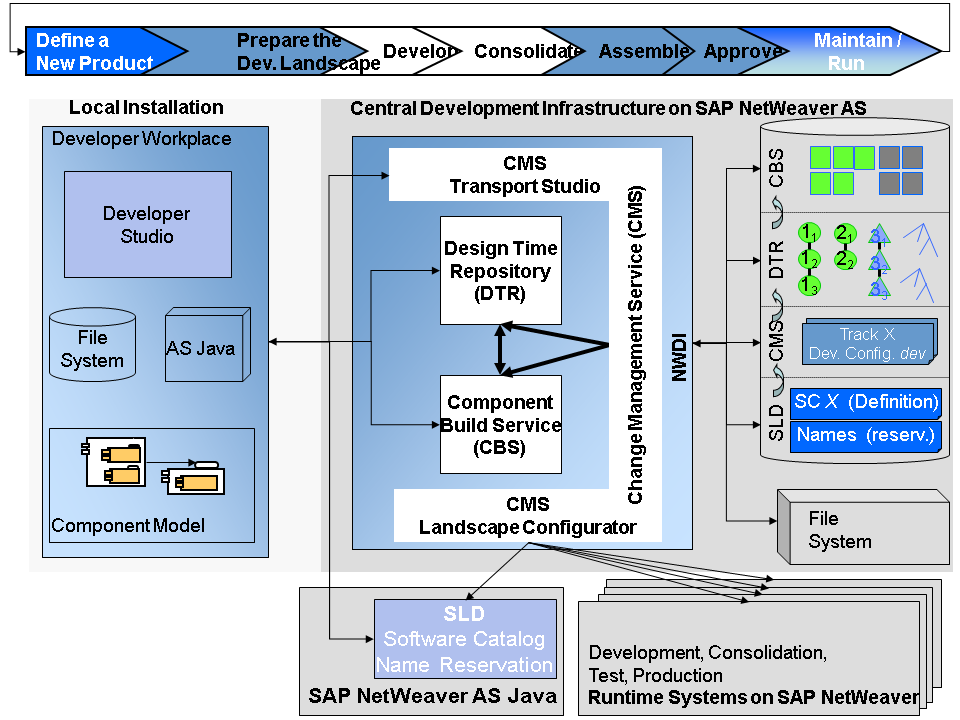Select the Consolidate phase arrow
This screenshot has width=960, height=720.
pyautogui.click(x=525, y=52)
